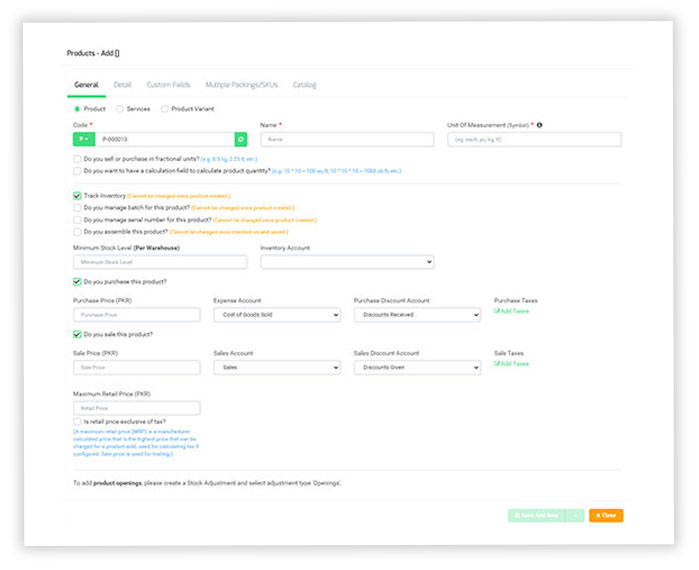Toggle the Track Inventory checkbox
The height and width of the screenshot is (570, 699).
77,196
